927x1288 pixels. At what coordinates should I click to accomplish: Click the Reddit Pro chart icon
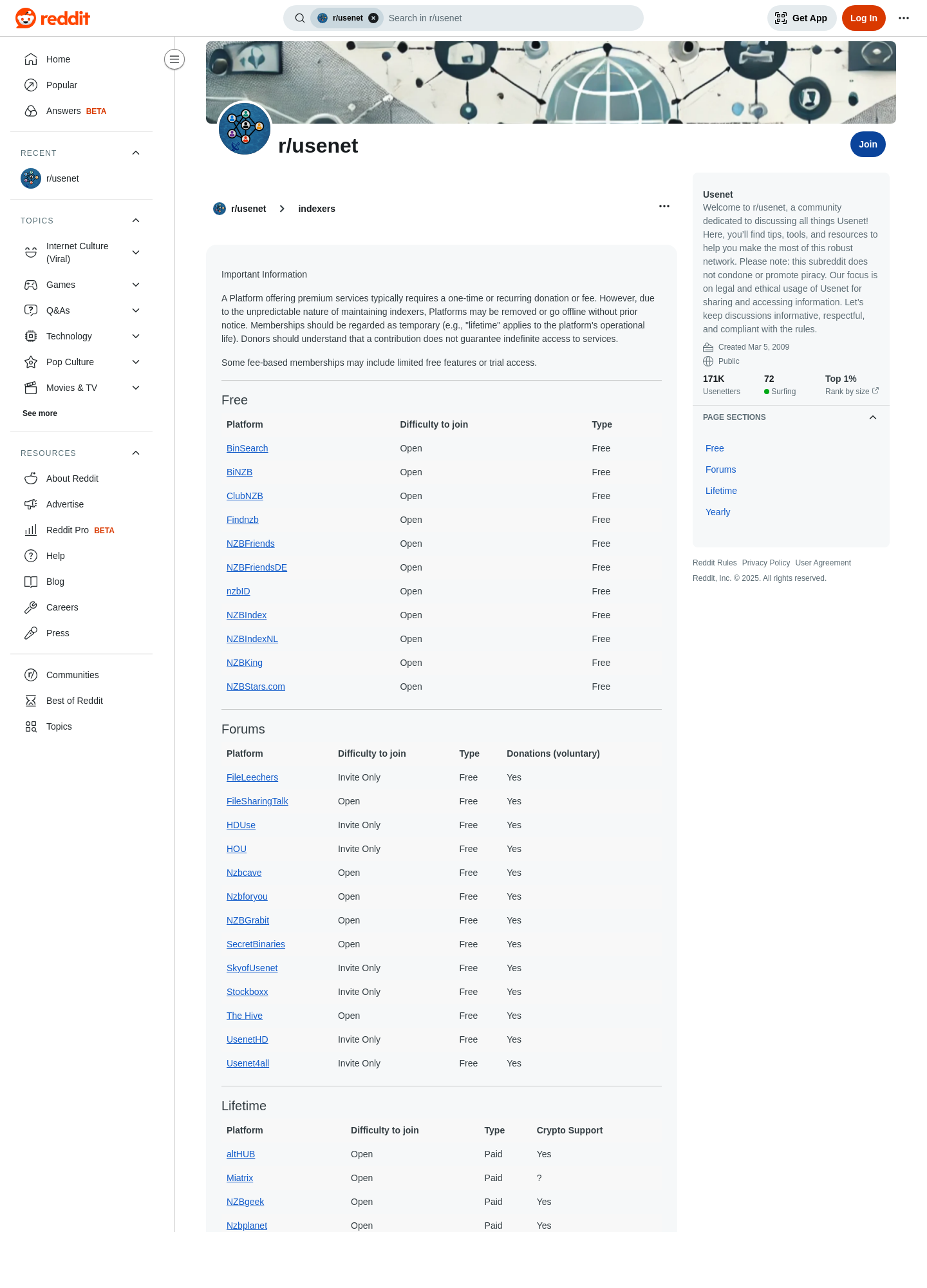click(31, 530)
